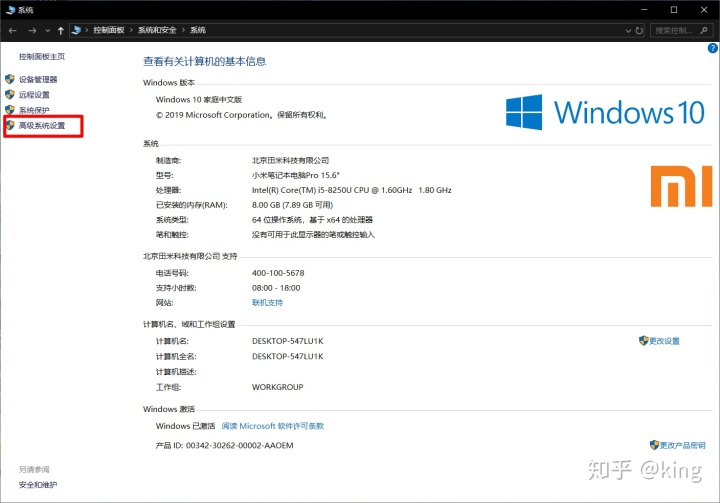Select model text 小米笔记本电脑Pro 15.6"
Viewport: 720px width, 503px height.
point(296,175)
